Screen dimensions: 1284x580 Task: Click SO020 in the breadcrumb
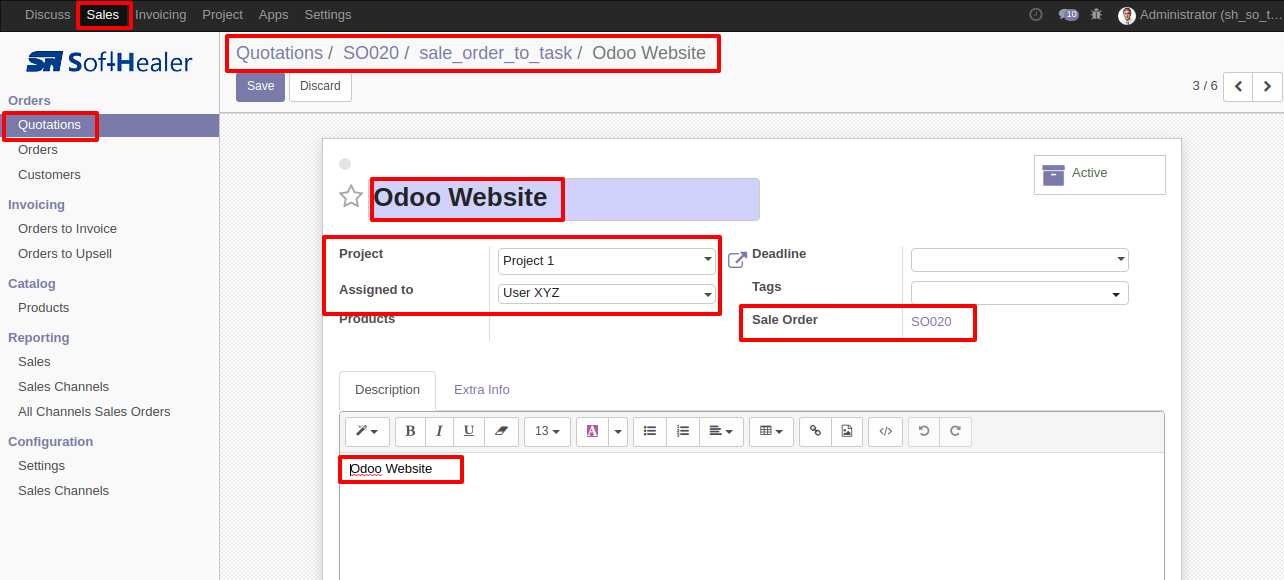(x=371, y=53)
